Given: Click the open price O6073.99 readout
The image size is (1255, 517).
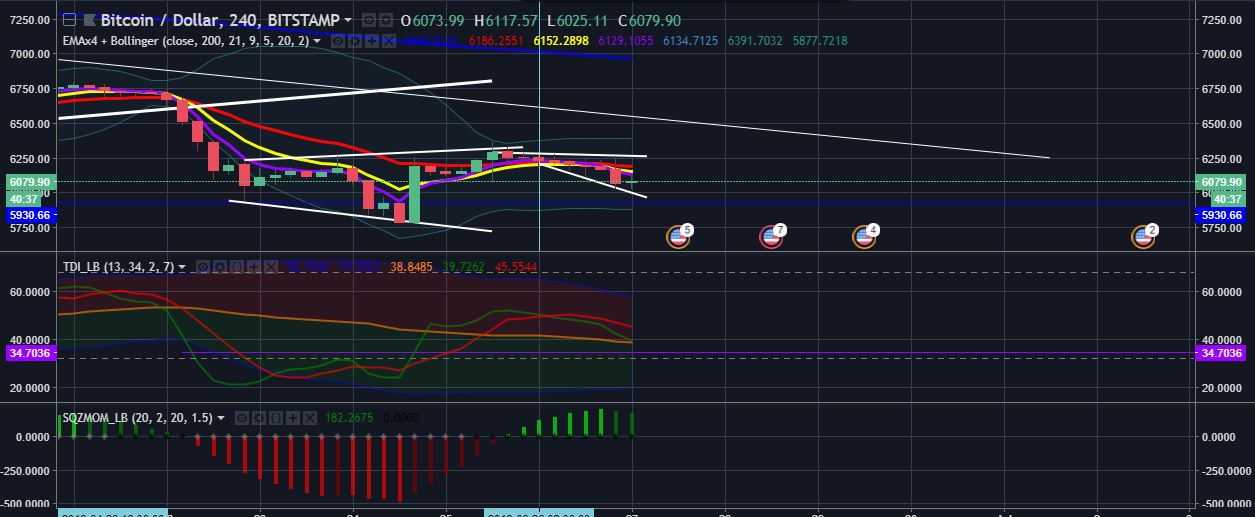Looking at the screenshot, I should coord(432,20).
